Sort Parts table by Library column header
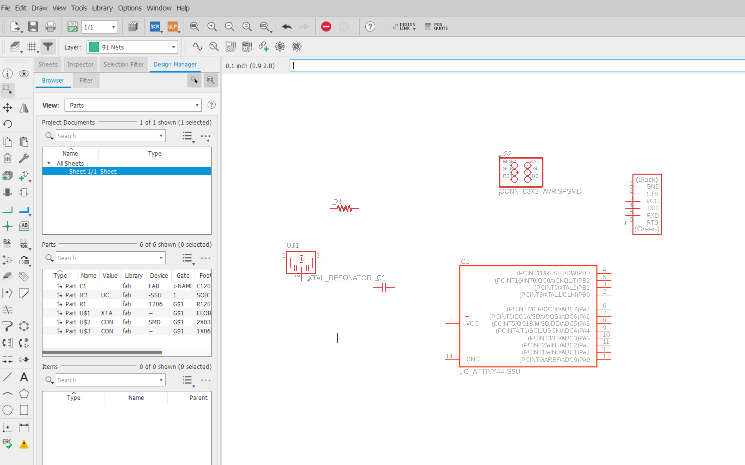Viewport: 745px width, 465px height. pos(134,275)
